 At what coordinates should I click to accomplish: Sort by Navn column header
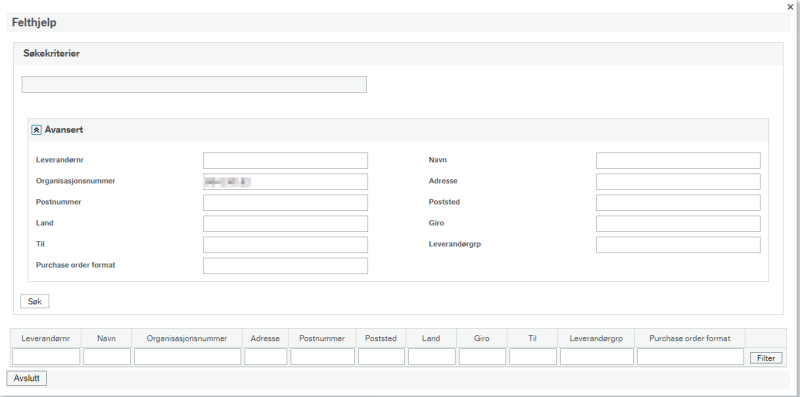(x=107, y=338)
